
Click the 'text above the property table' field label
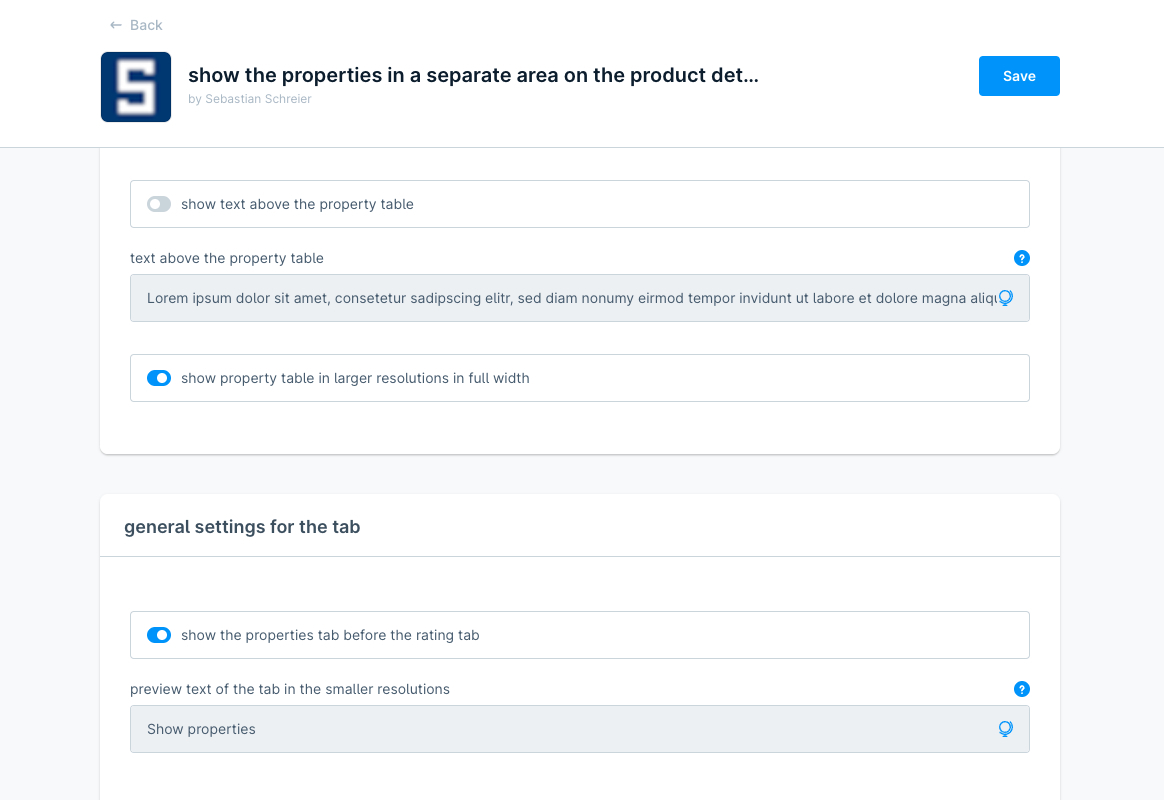coord(227,258)
